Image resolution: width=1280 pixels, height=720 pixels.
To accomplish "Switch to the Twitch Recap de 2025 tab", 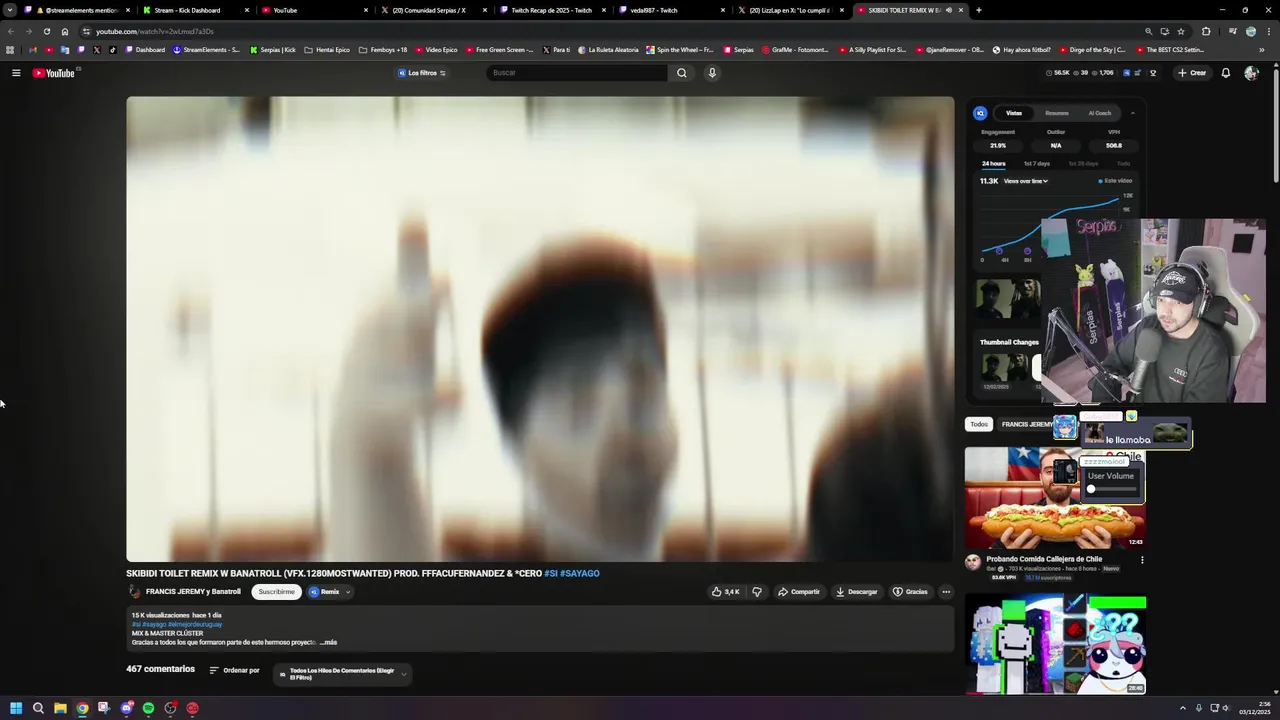I will pyautogui.click(x=551, y=10).
